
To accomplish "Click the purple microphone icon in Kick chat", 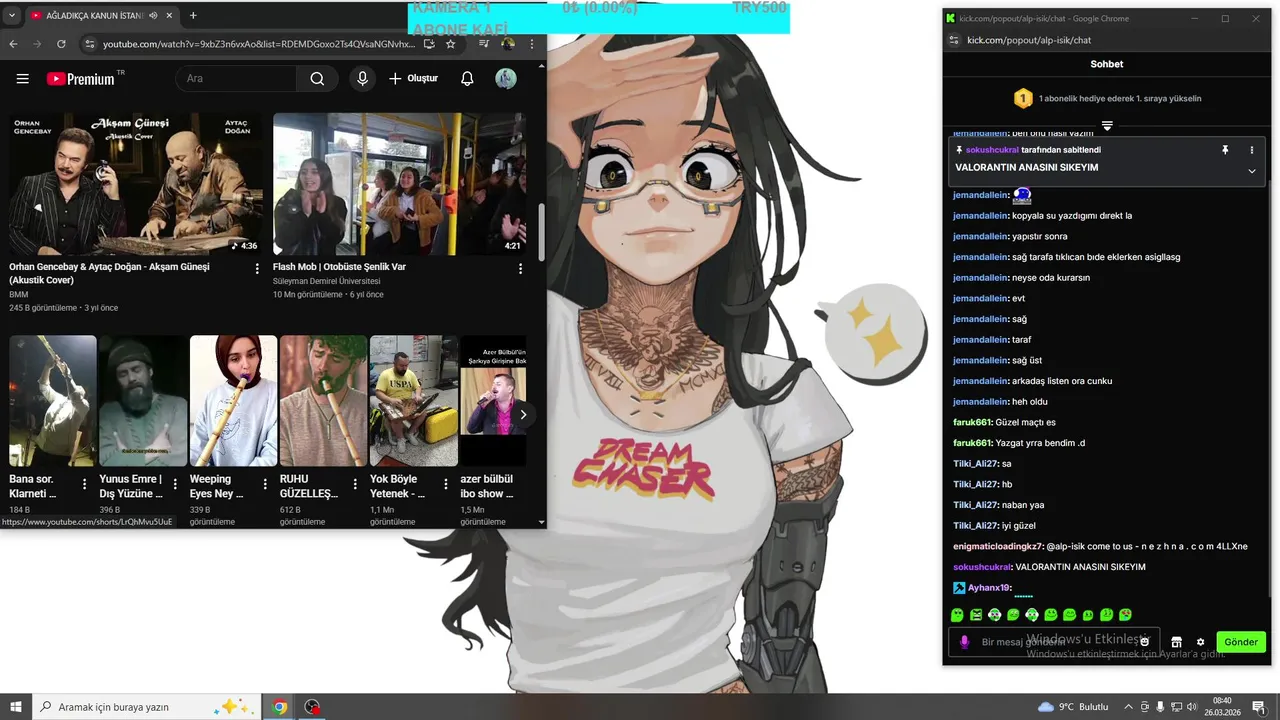I will coord(964,642).
